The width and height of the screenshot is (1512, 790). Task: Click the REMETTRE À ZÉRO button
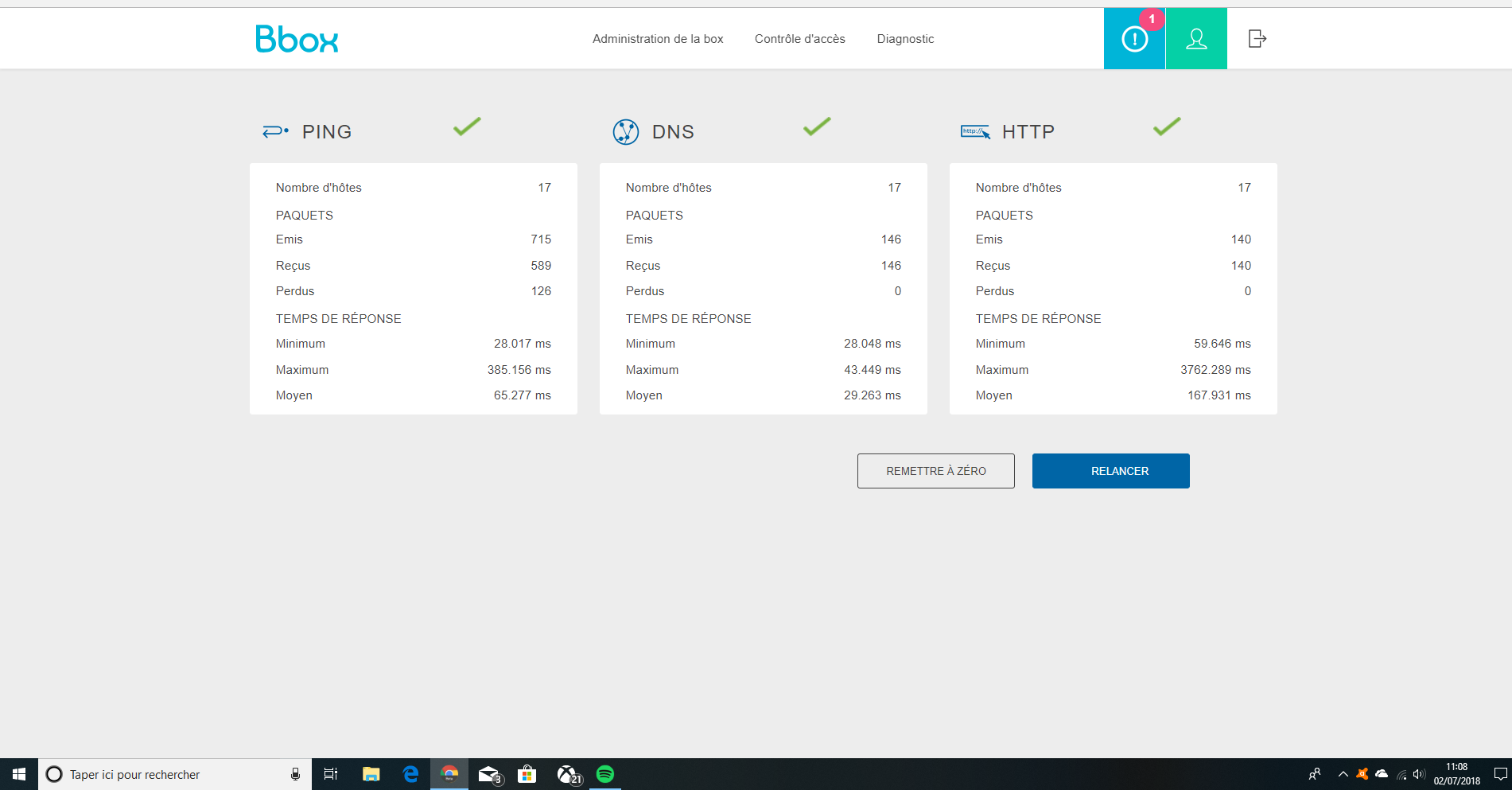(x=936, y=471)
